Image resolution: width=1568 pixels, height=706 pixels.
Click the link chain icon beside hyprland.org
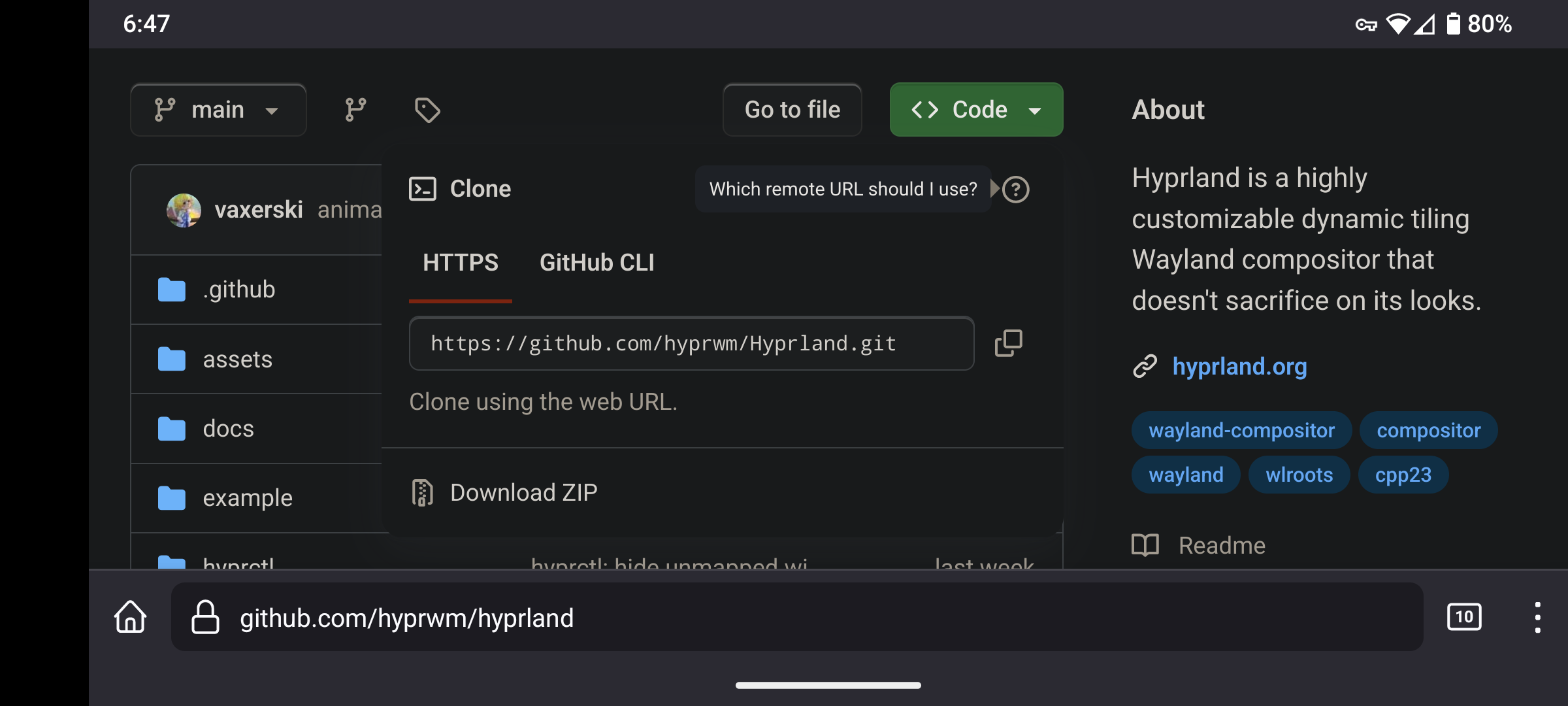1145,367
